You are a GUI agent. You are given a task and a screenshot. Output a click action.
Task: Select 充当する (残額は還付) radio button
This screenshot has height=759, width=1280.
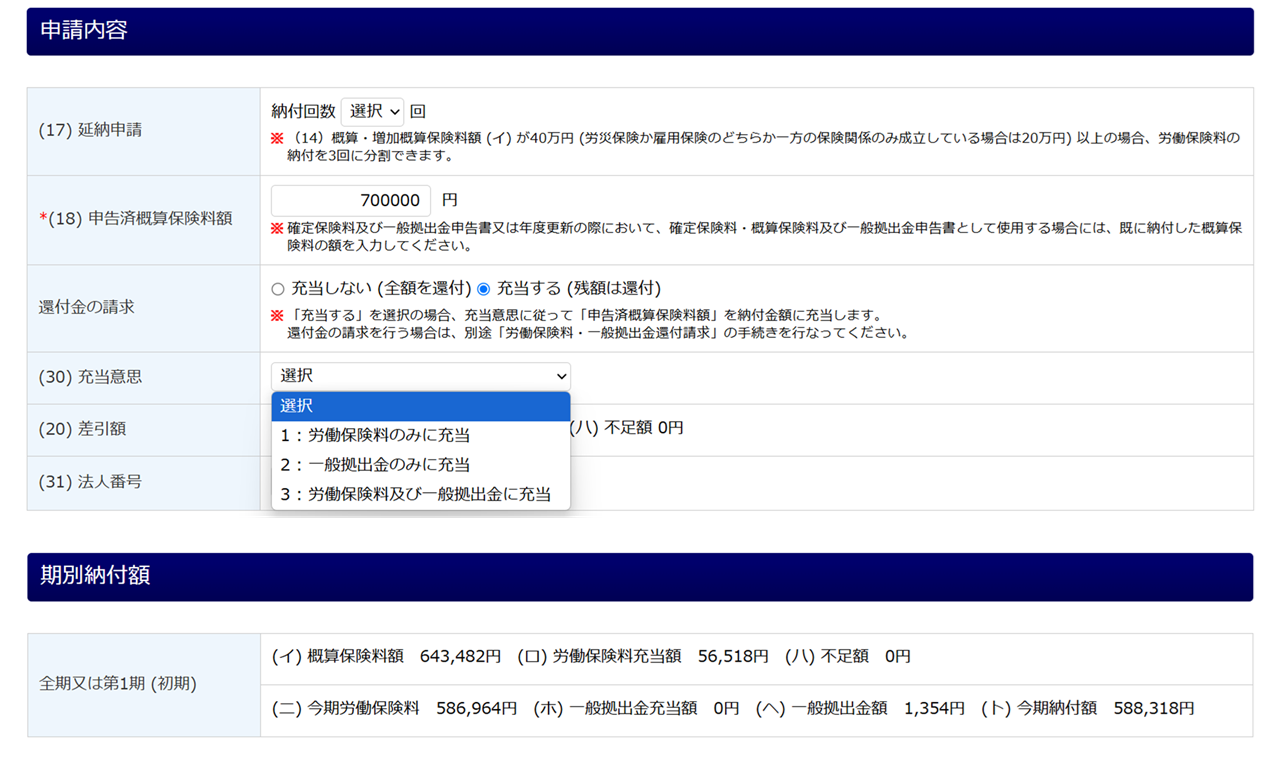click(484, 289)
